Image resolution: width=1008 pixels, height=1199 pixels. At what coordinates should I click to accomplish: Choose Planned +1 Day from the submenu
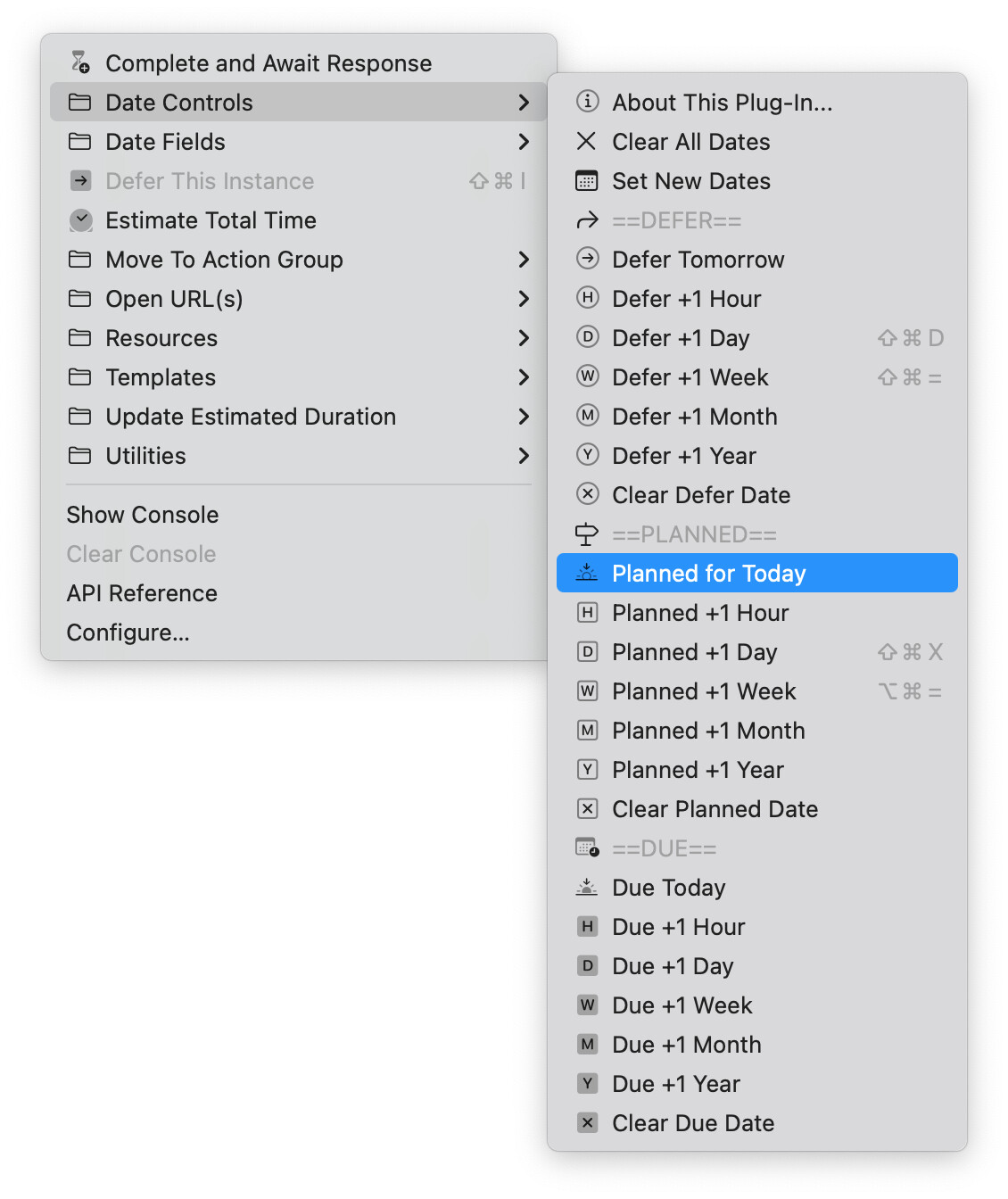[x=694, y=652]
